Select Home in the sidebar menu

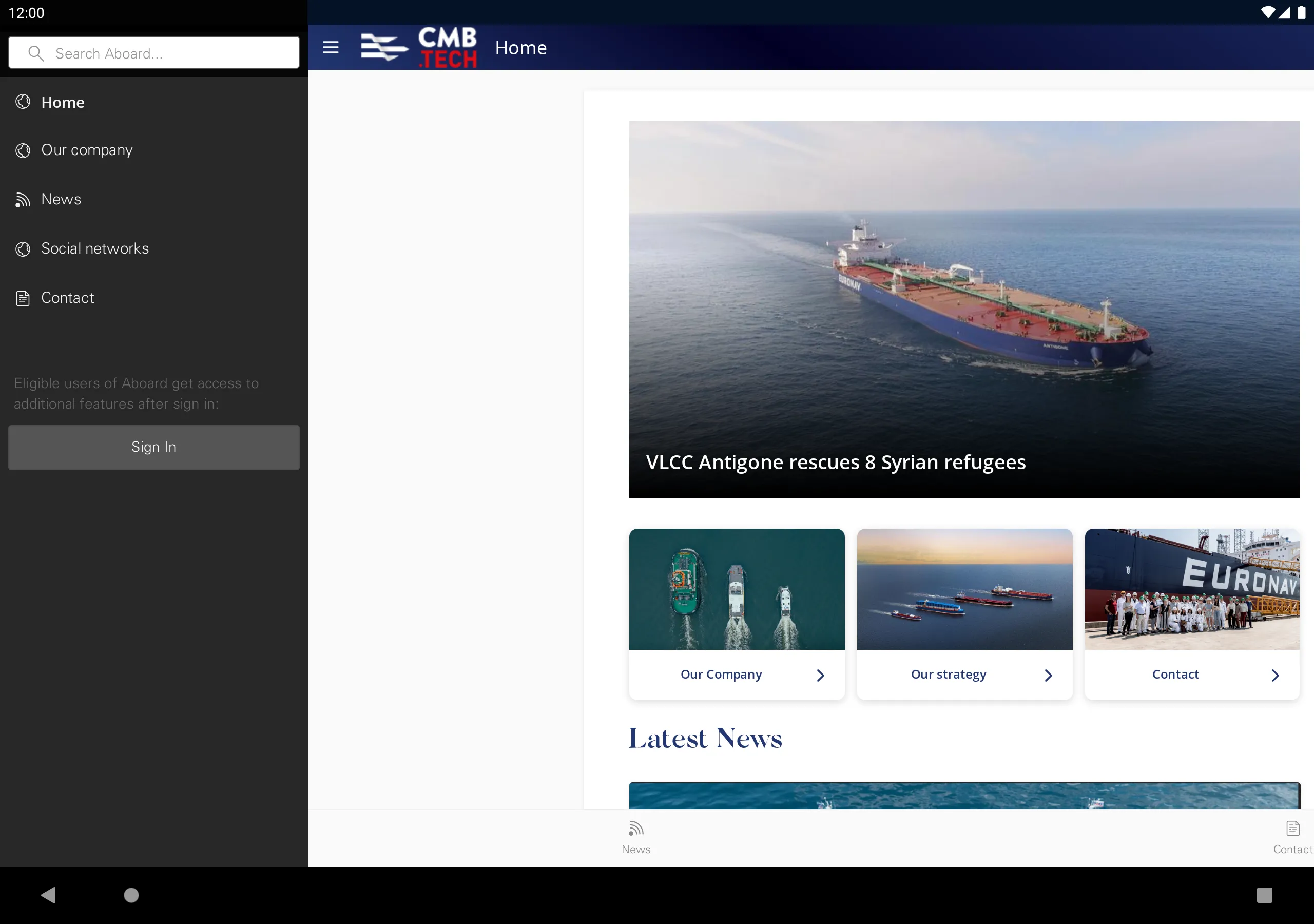154,102
